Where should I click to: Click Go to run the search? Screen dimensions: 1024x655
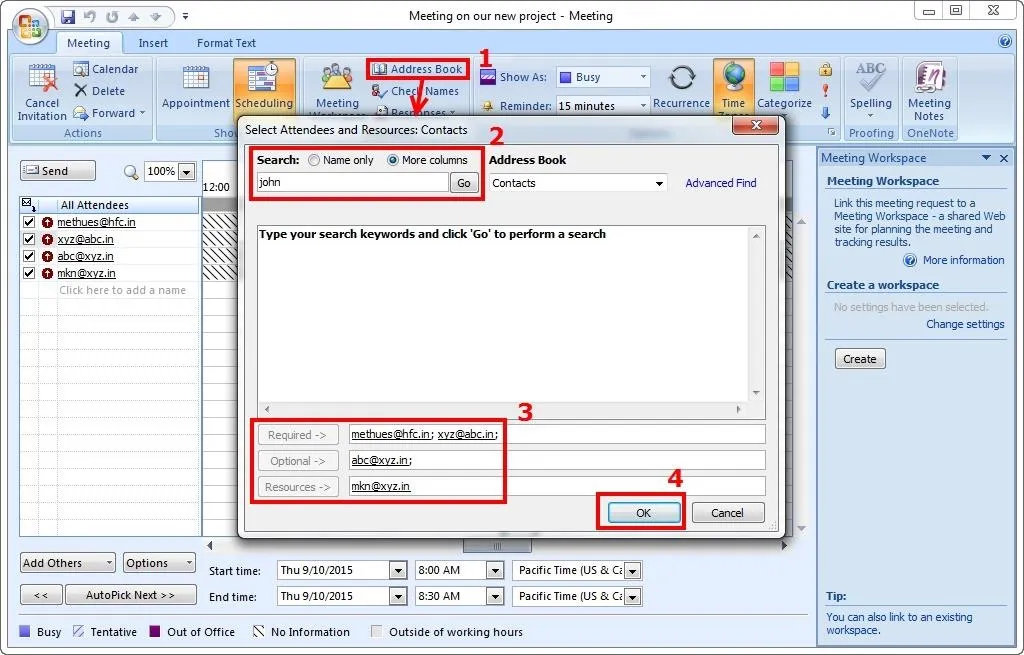click(464, 183)
